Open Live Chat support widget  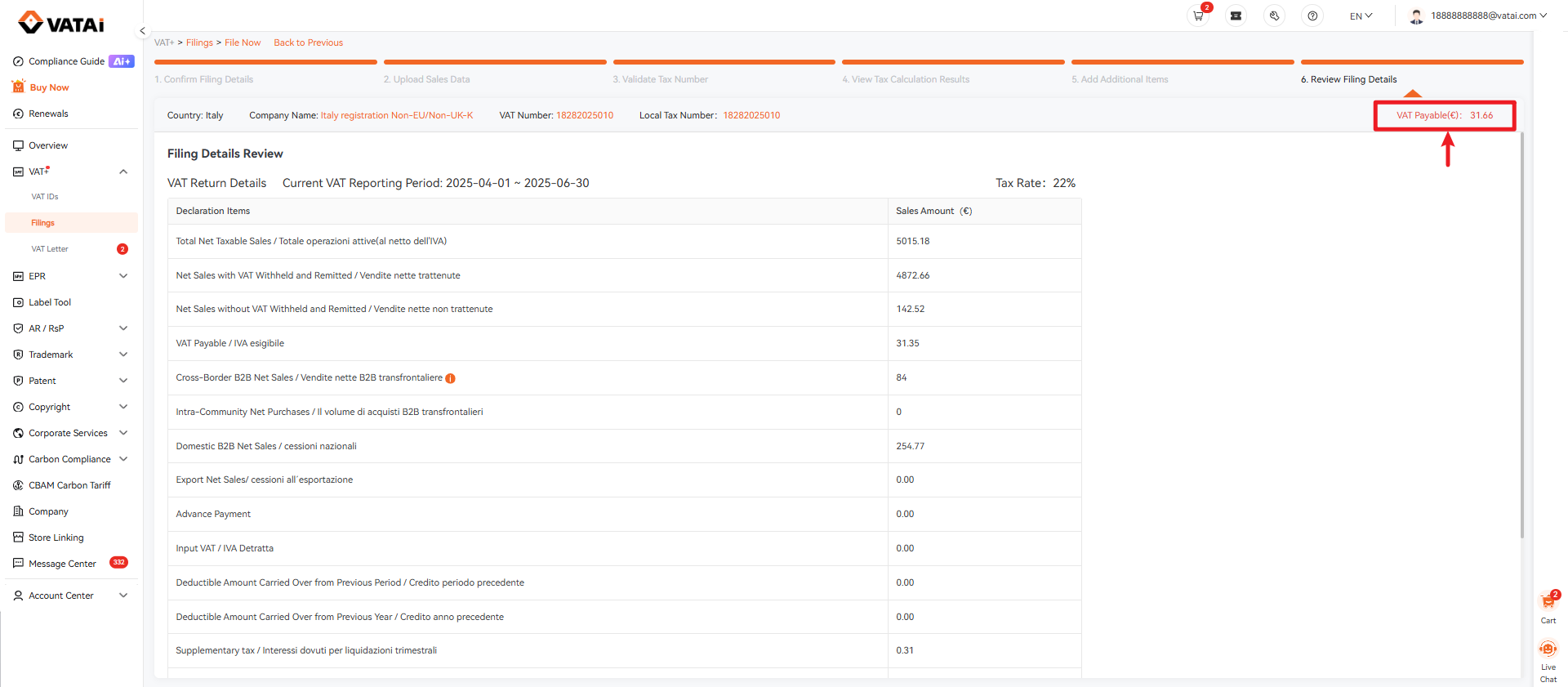click(x=1548, y=659)
